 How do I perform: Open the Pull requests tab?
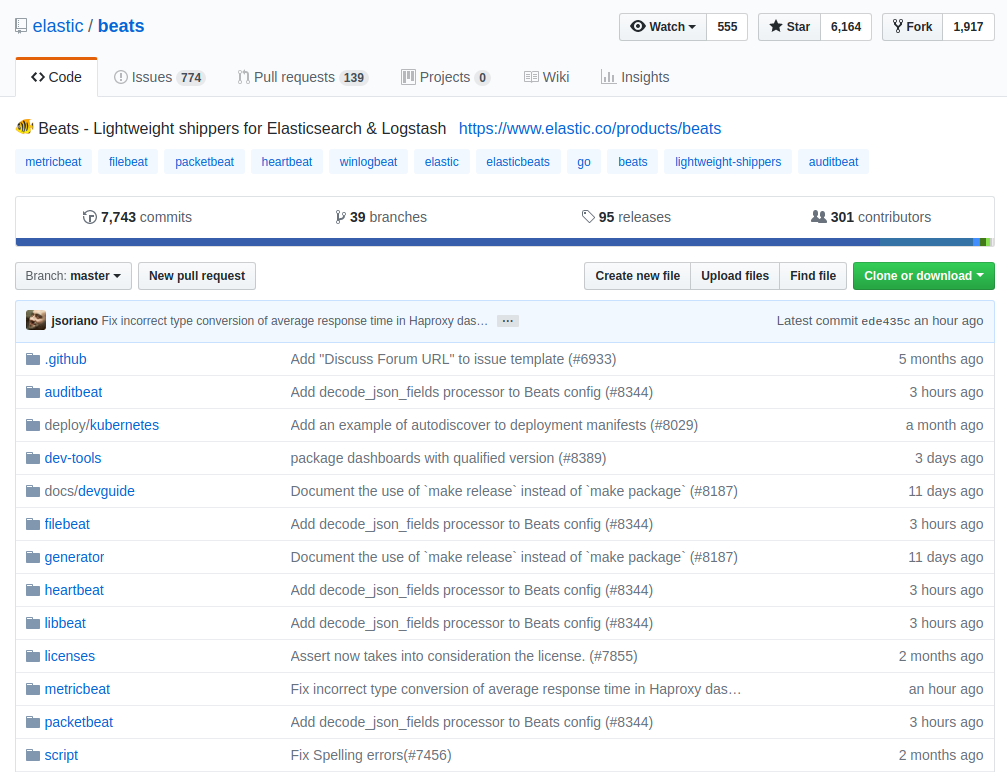(302, 77)
